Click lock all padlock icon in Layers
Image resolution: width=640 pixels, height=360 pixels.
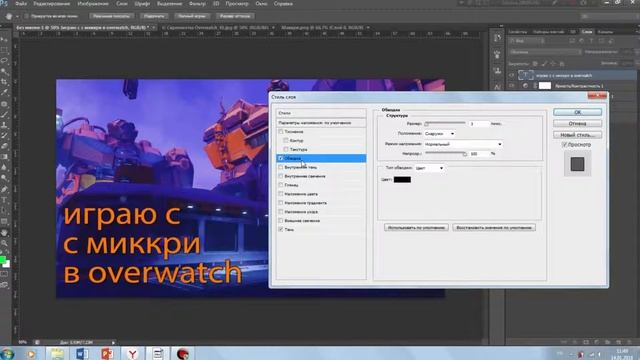pyautogui.click(x=562, y=64)
